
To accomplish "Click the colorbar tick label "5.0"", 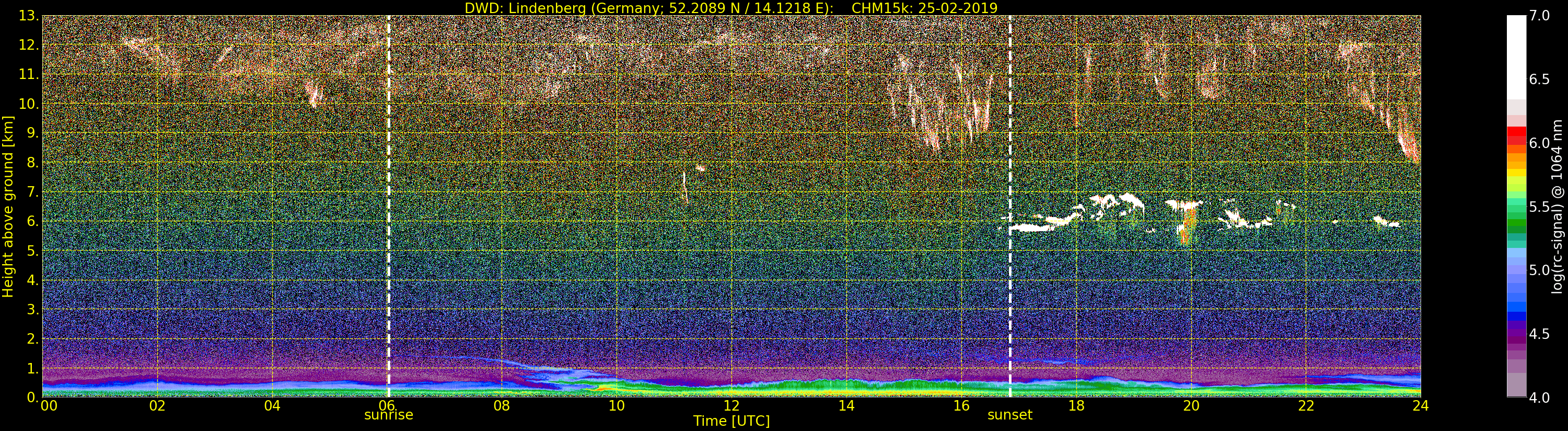I will pyautogui.click(x=1539, y=270).
